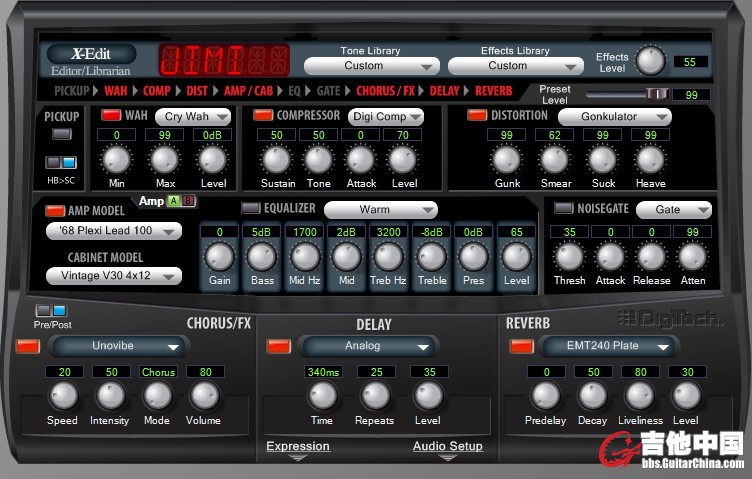Open the Unovibe chorus type dropdown

[120, 346]
